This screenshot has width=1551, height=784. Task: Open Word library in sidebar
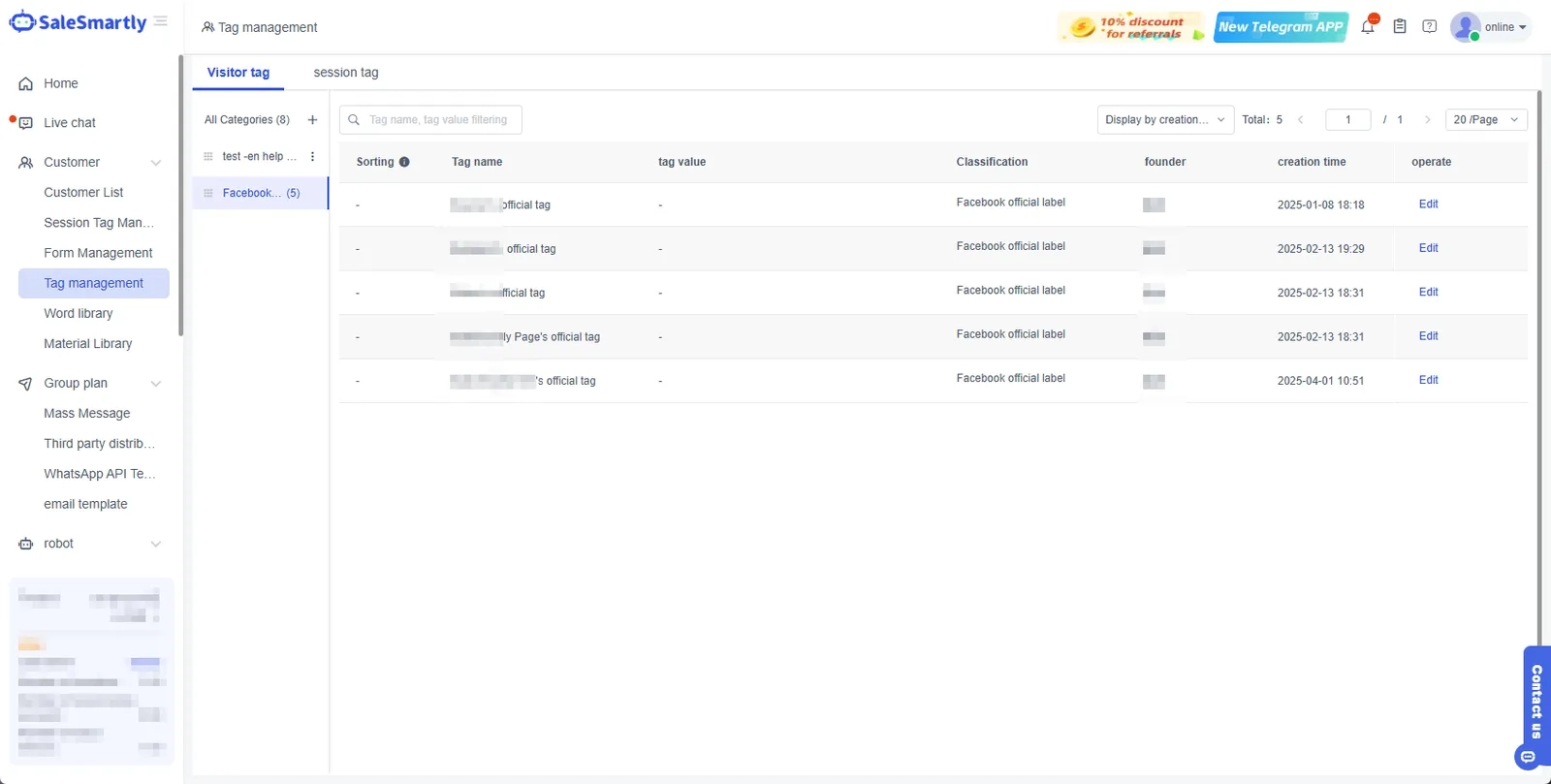click(79, 313)
